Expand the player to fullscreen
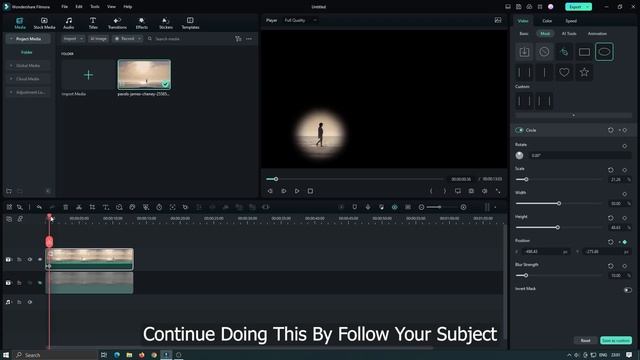 pos(498,191)
